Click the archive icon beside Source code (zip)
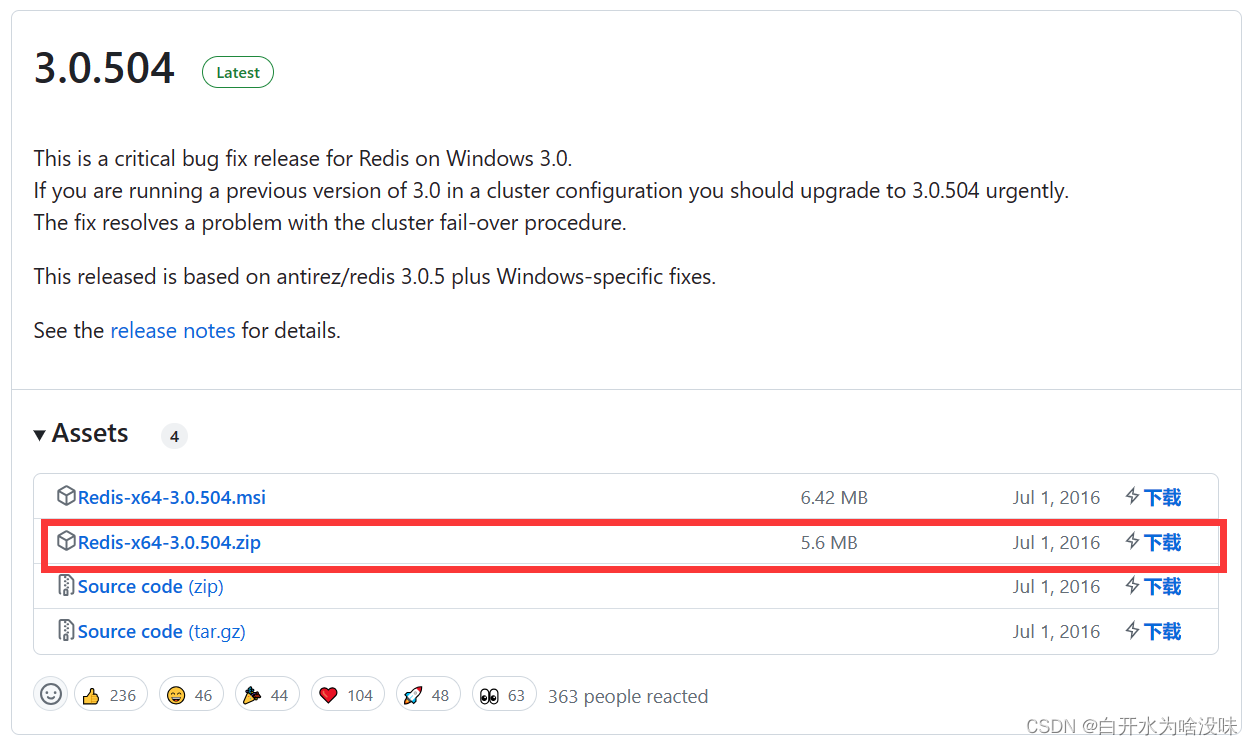Viewport: 1253px width, 745px height. click(66, 586)
